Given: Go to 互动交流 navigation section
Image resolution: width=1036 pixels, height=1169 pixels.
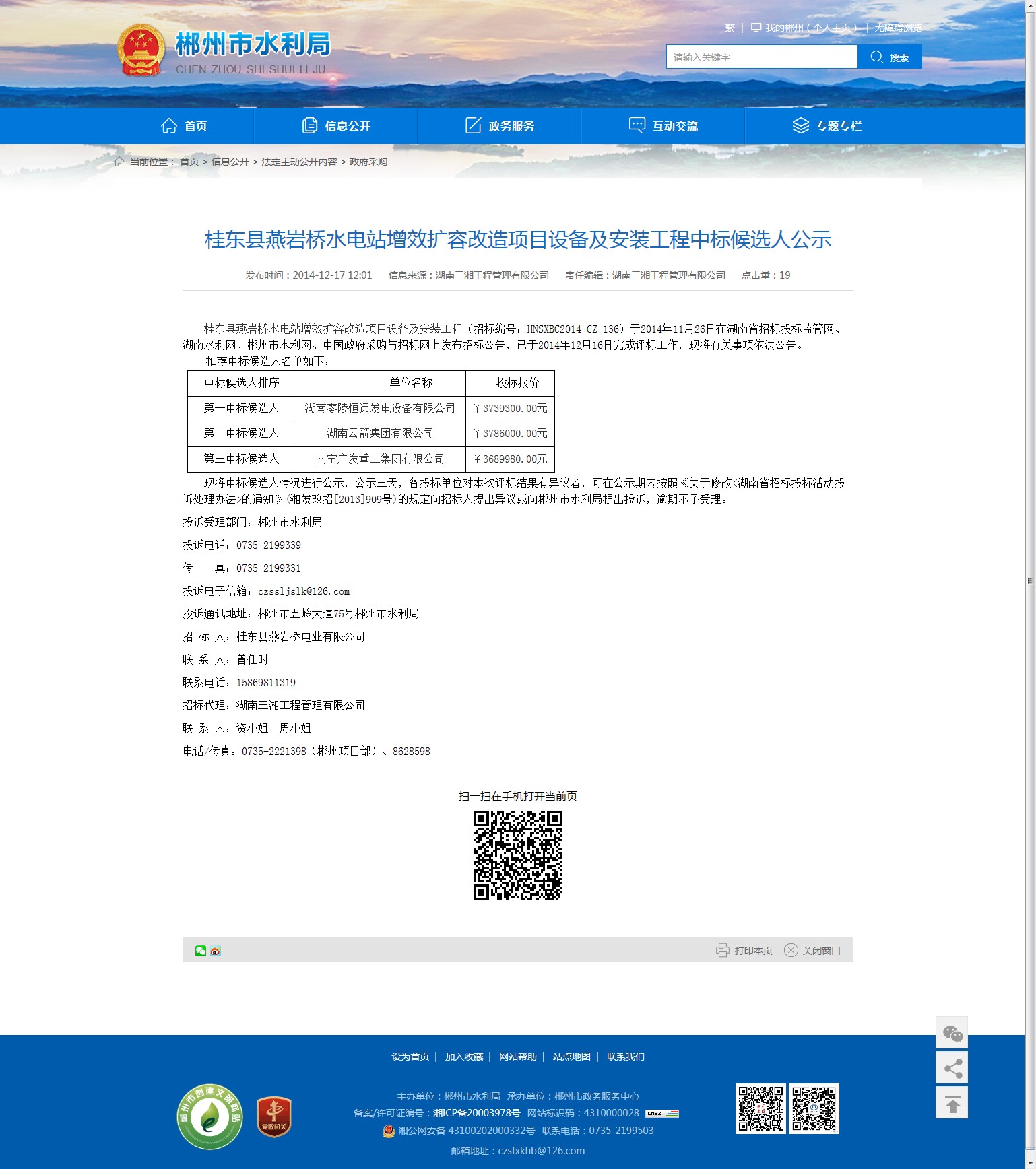Looking at the screenshot, I should [663, 126].
